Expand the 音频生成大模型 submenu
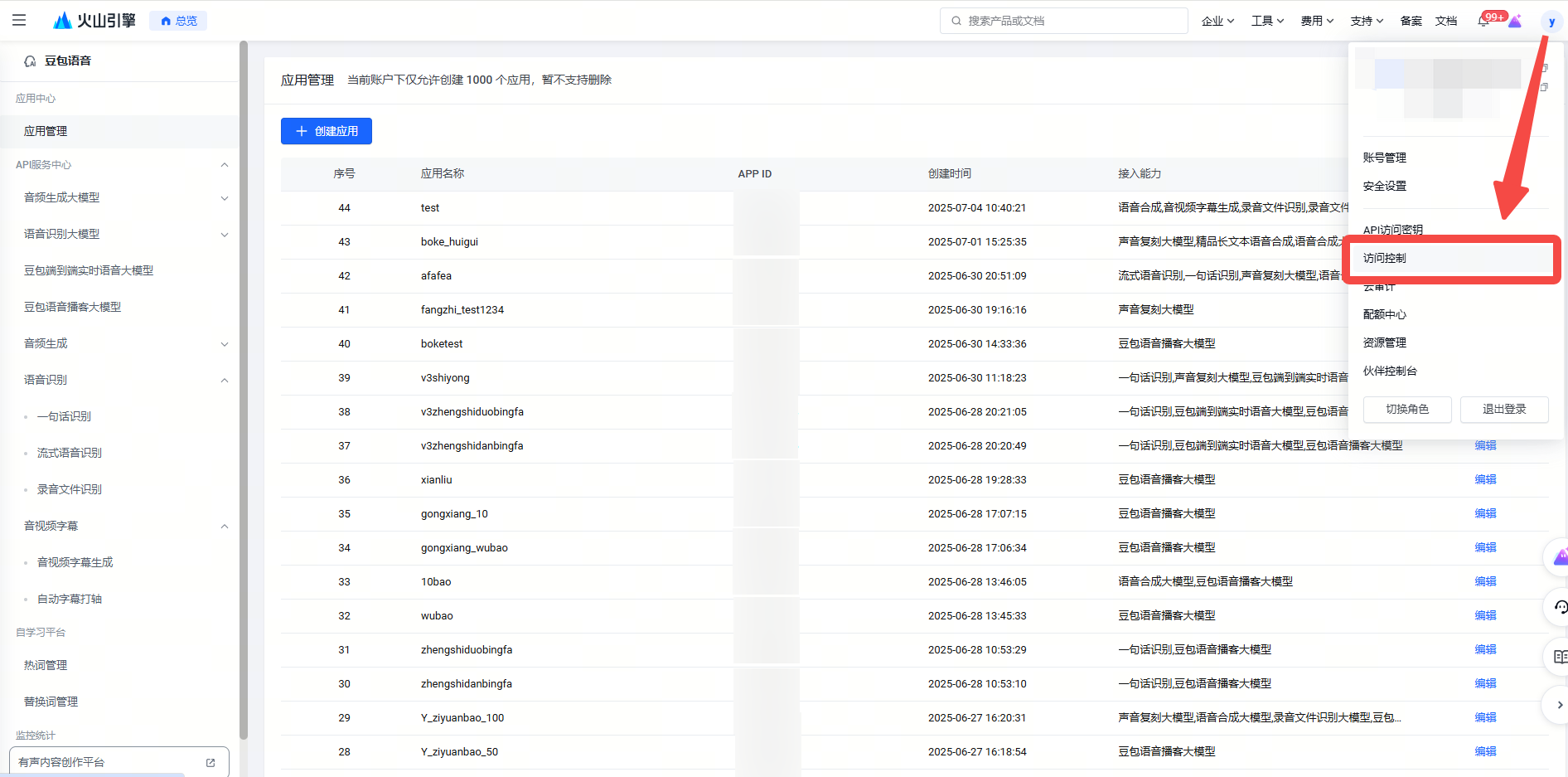 pyautogui.click(x=224, y=198)
